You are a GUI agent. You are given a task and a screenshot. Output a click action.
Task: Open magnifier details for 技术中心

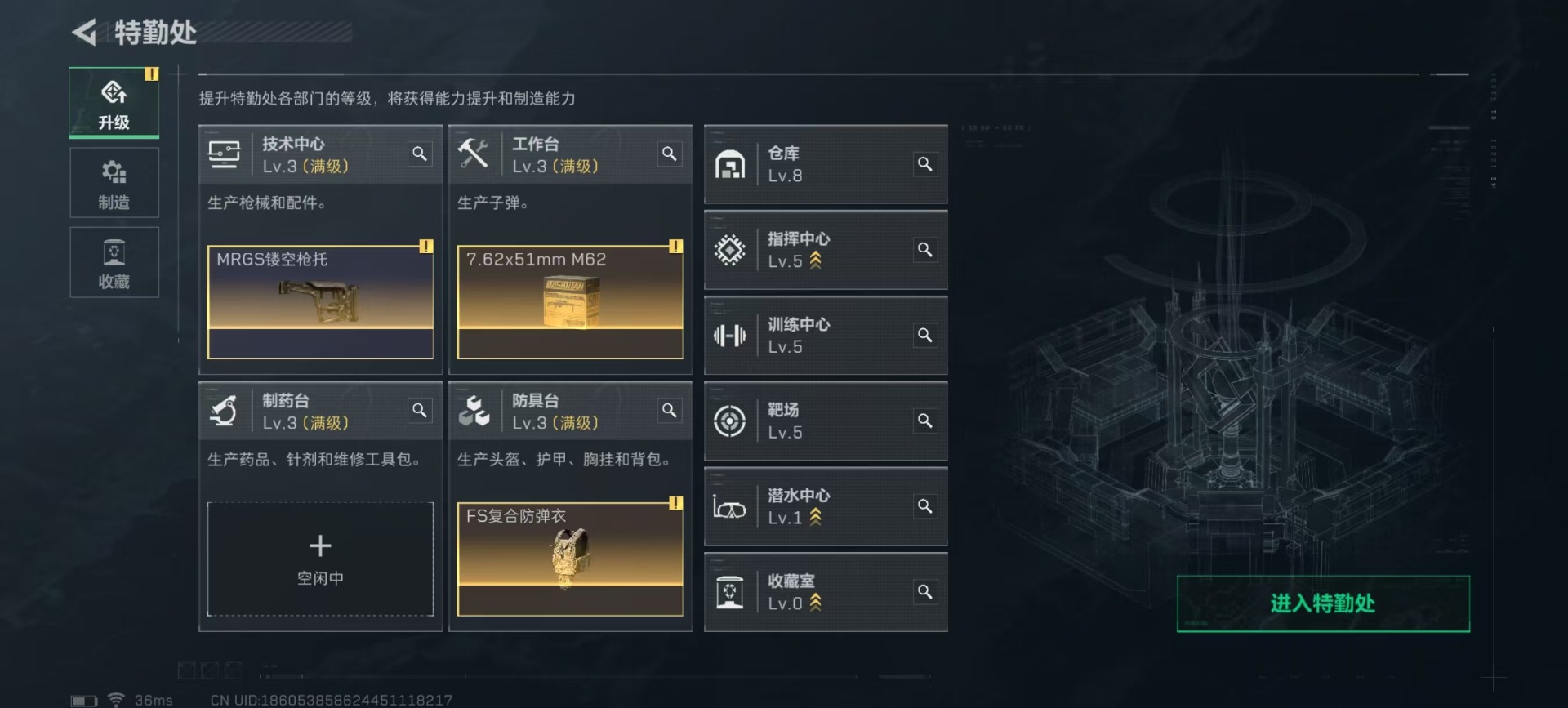pyautogui.click(x=420, y=154)
